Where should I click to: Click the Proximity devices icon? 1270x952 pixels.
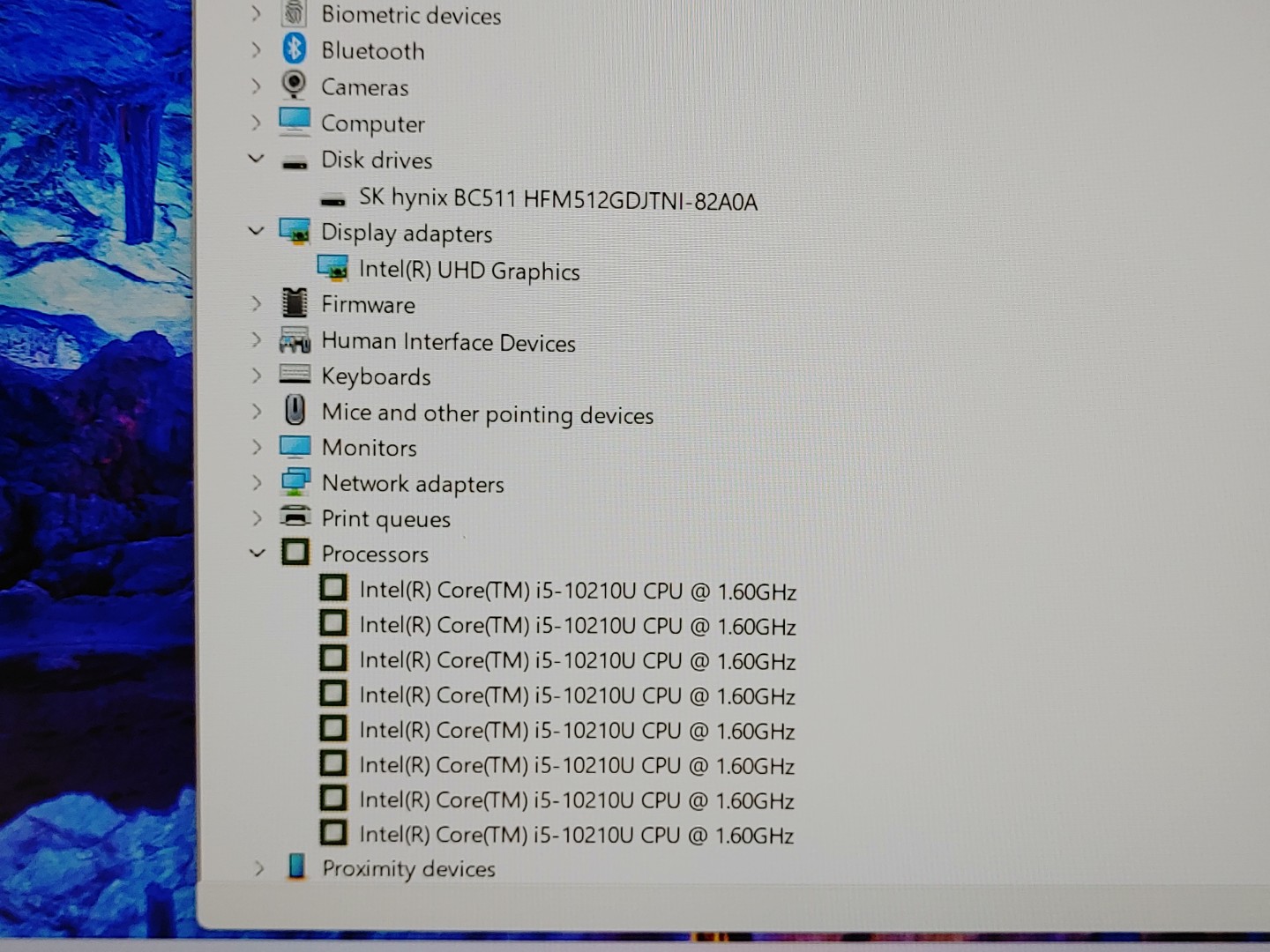click(x=296, y=867)
